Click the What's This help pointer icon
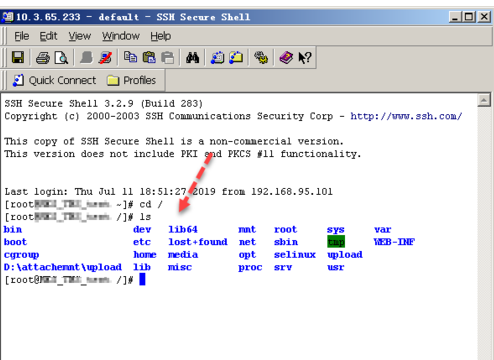 (305, 58)
